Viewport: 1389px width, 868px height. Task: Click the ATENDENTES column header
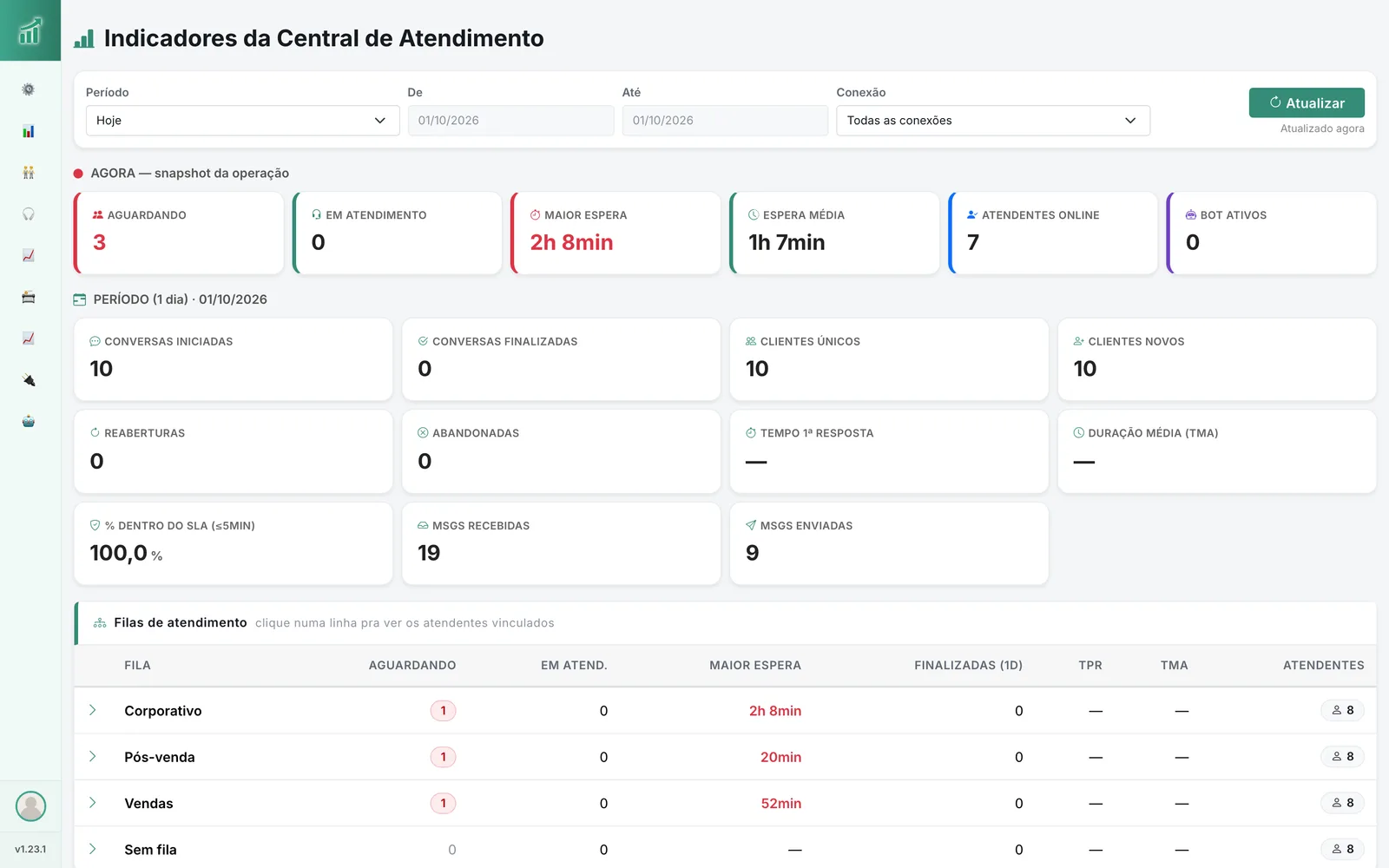1324,666
